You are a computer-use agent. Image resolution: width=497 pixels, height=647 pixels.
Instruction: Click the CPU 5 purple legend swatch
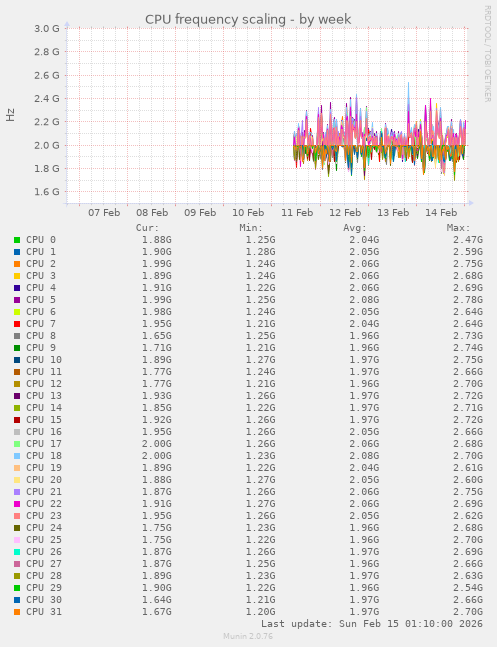[x=17, y=300]
